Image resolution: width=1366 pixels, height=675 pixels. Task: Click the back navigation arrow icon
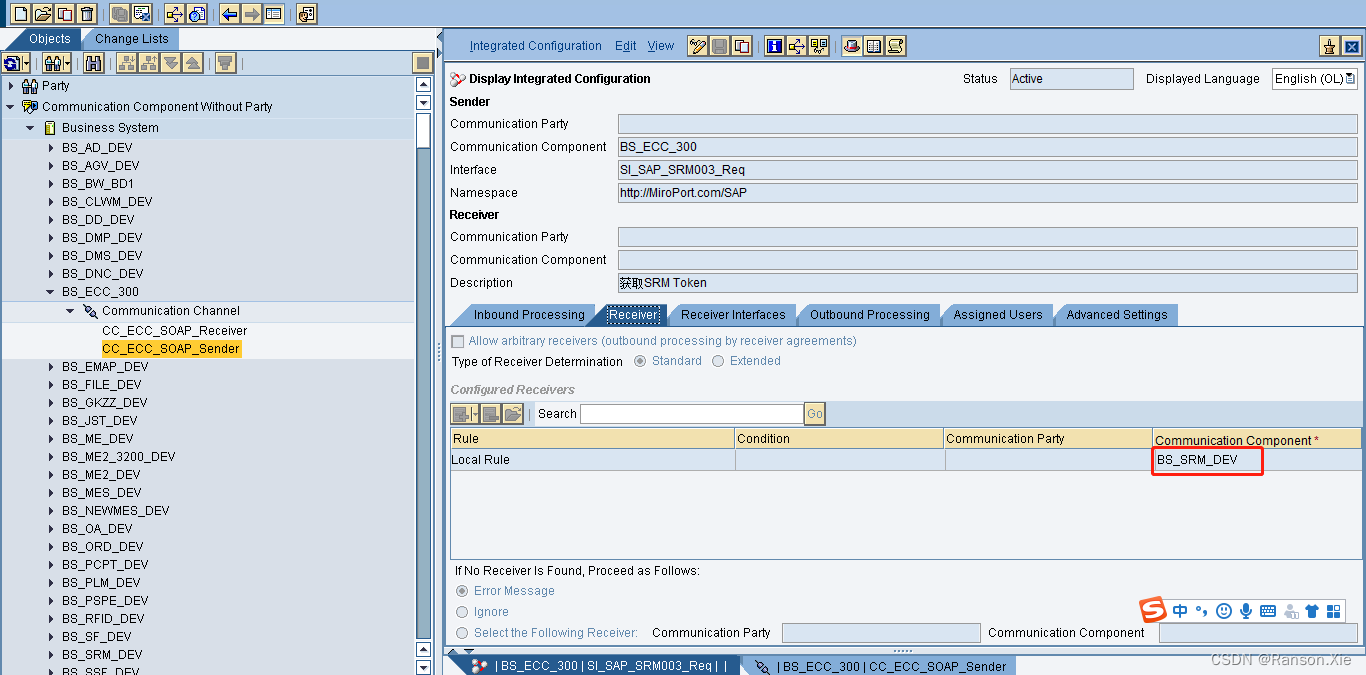pyautogui.click(x=230, y=14)
